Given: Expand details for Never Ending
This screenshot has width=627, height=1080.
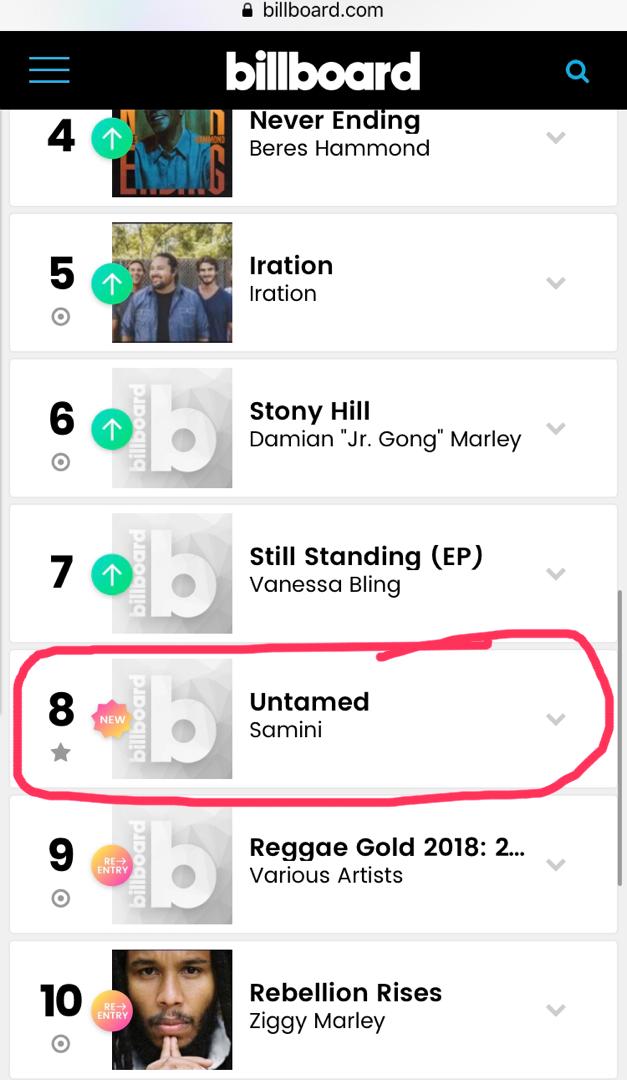Looking at the screenshot, I should pyautogui.click(x=556, y=138).
